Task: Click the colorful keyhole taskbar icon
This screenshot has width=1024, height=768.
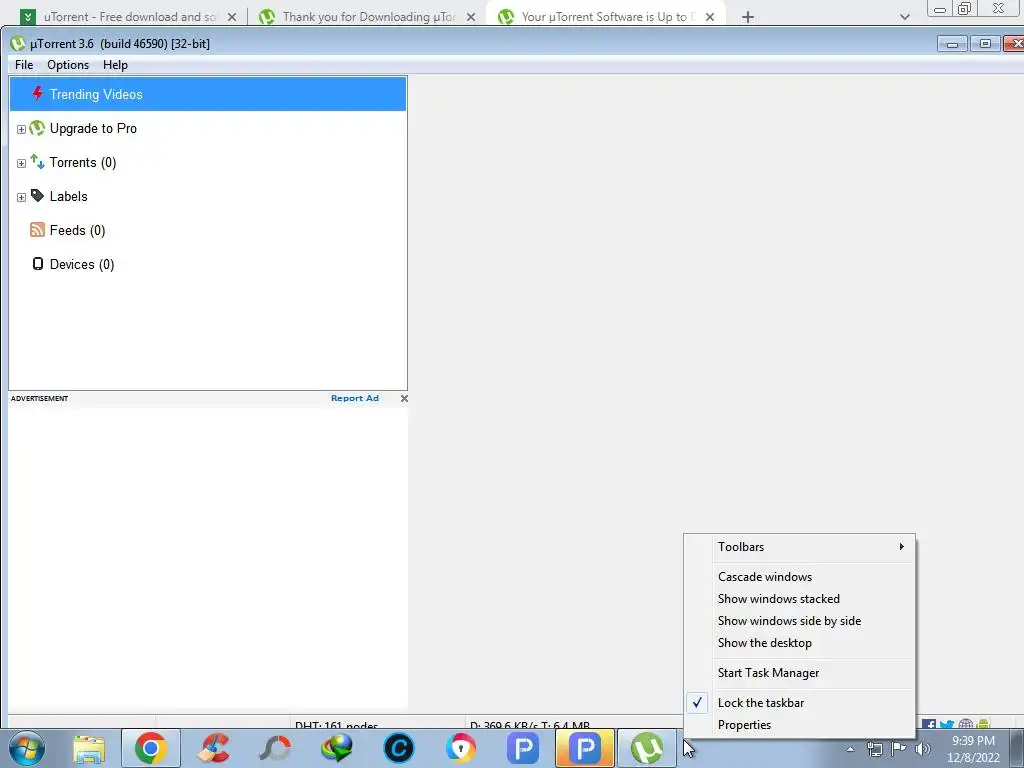Action: (461, 748)
